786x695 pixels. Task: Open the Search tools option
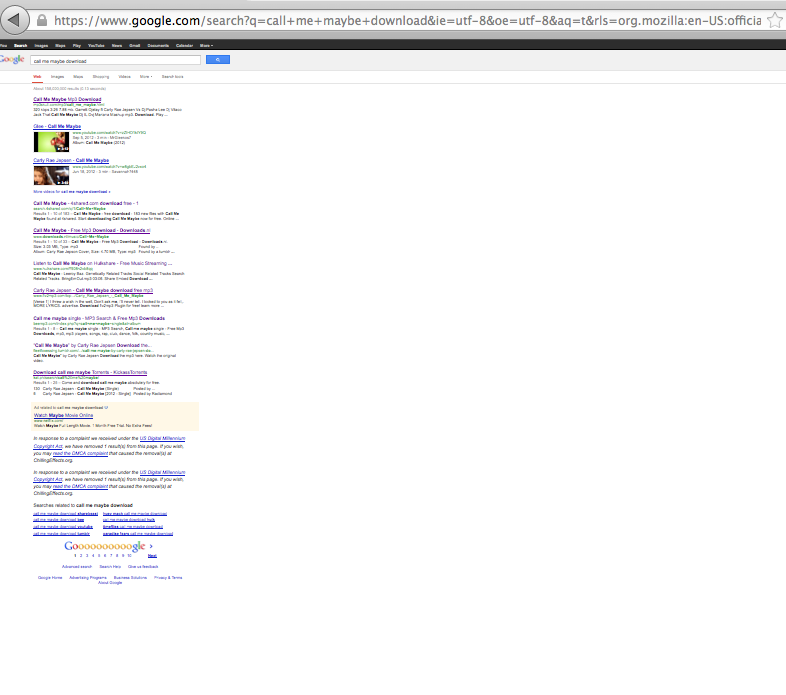173,76
